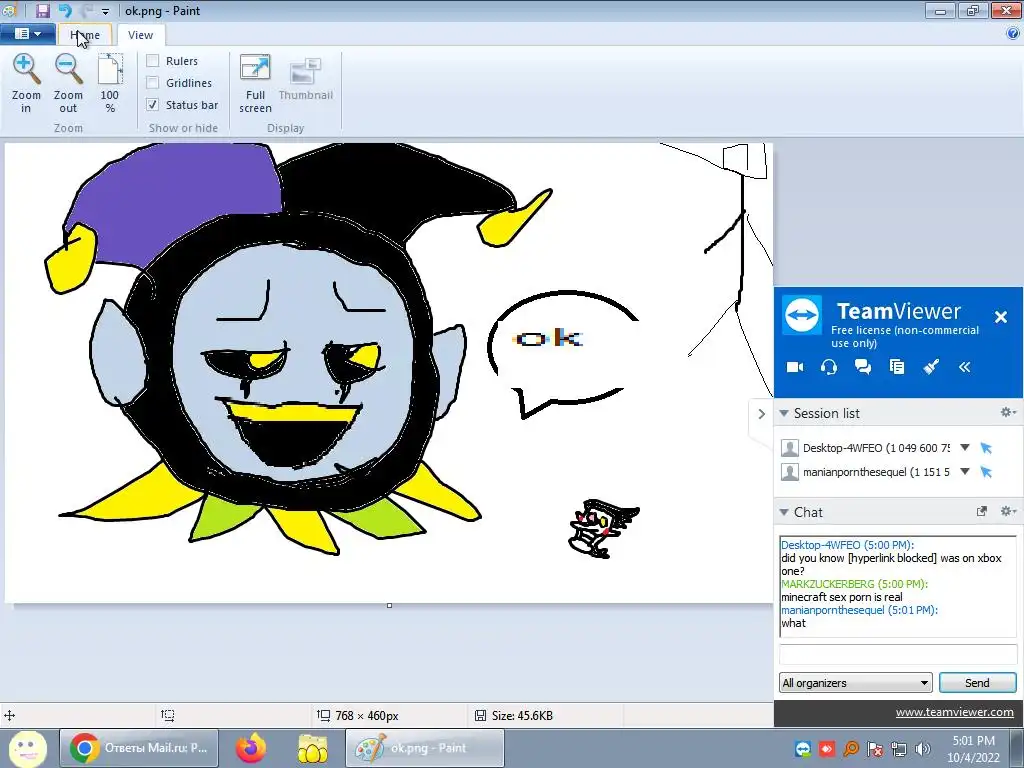Click the TeamViewer file transfer icon
This screenshot has height=768, width=1024.
pos(897,367)
